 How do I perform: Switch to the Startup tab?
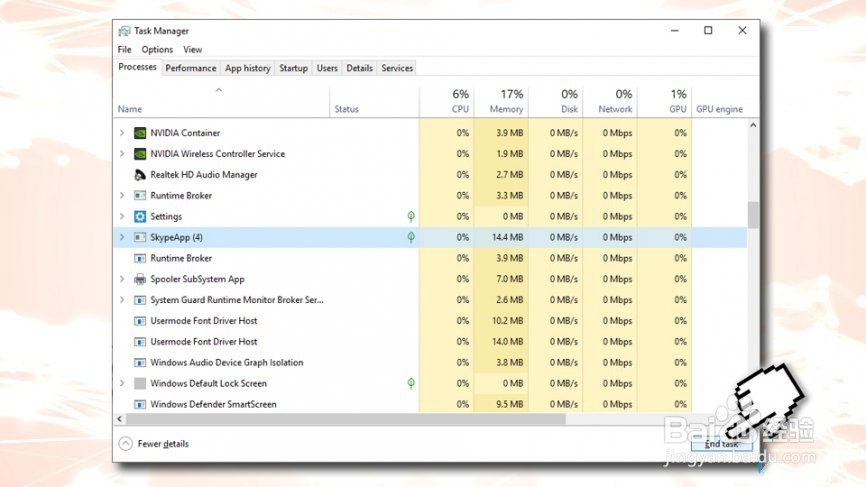(x=293, y=68)
